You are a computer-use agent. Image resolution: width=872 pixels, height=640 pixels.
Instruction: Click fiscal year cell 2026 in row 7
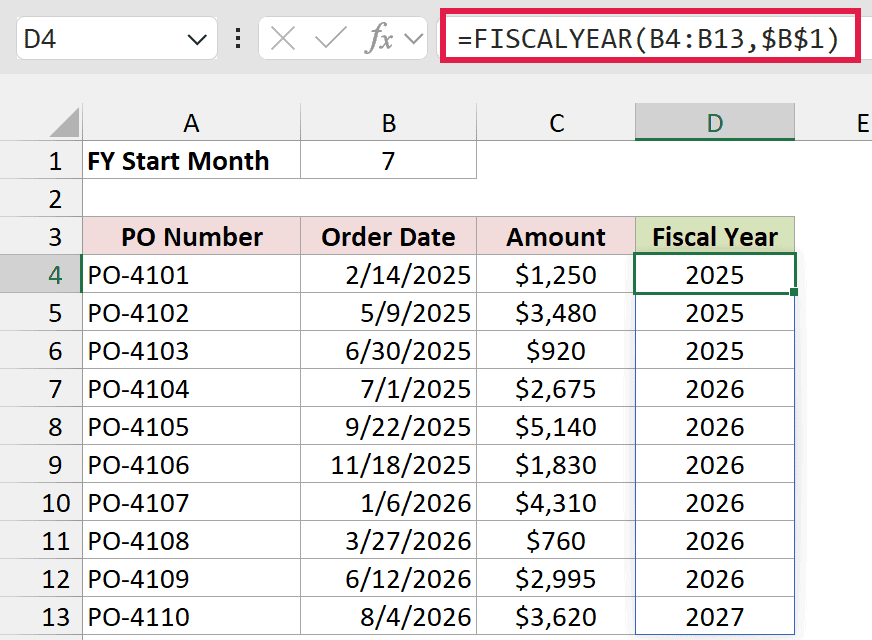pos(715,388)
